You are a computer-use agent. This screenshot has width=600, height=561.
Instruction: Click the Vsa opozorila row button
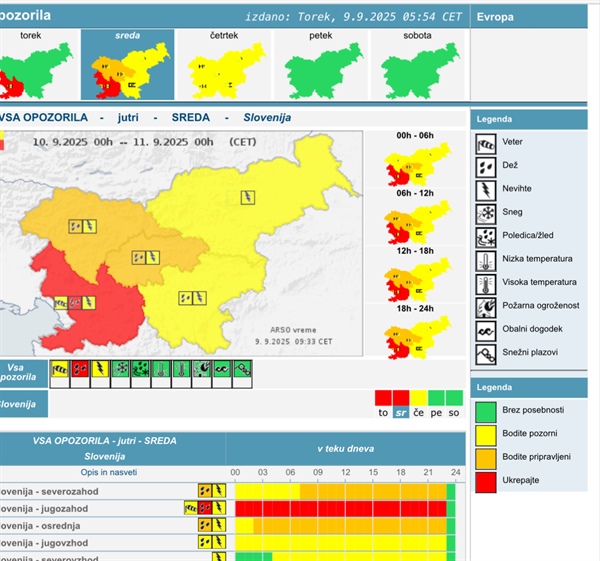click(x=24, y=373)
